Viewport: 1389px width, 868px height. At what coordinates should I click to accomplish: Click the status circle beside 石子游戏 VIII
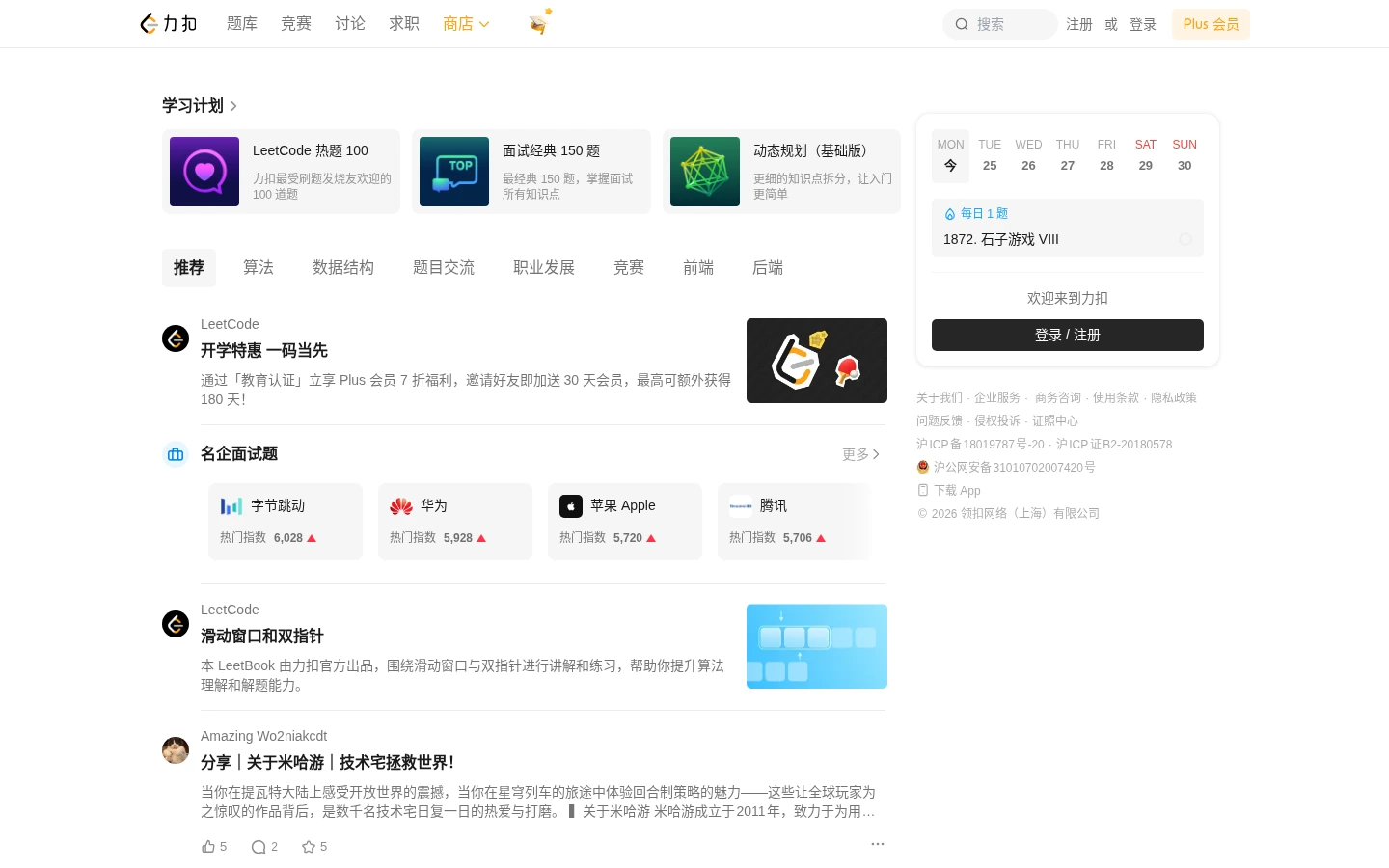(1185, 239)
